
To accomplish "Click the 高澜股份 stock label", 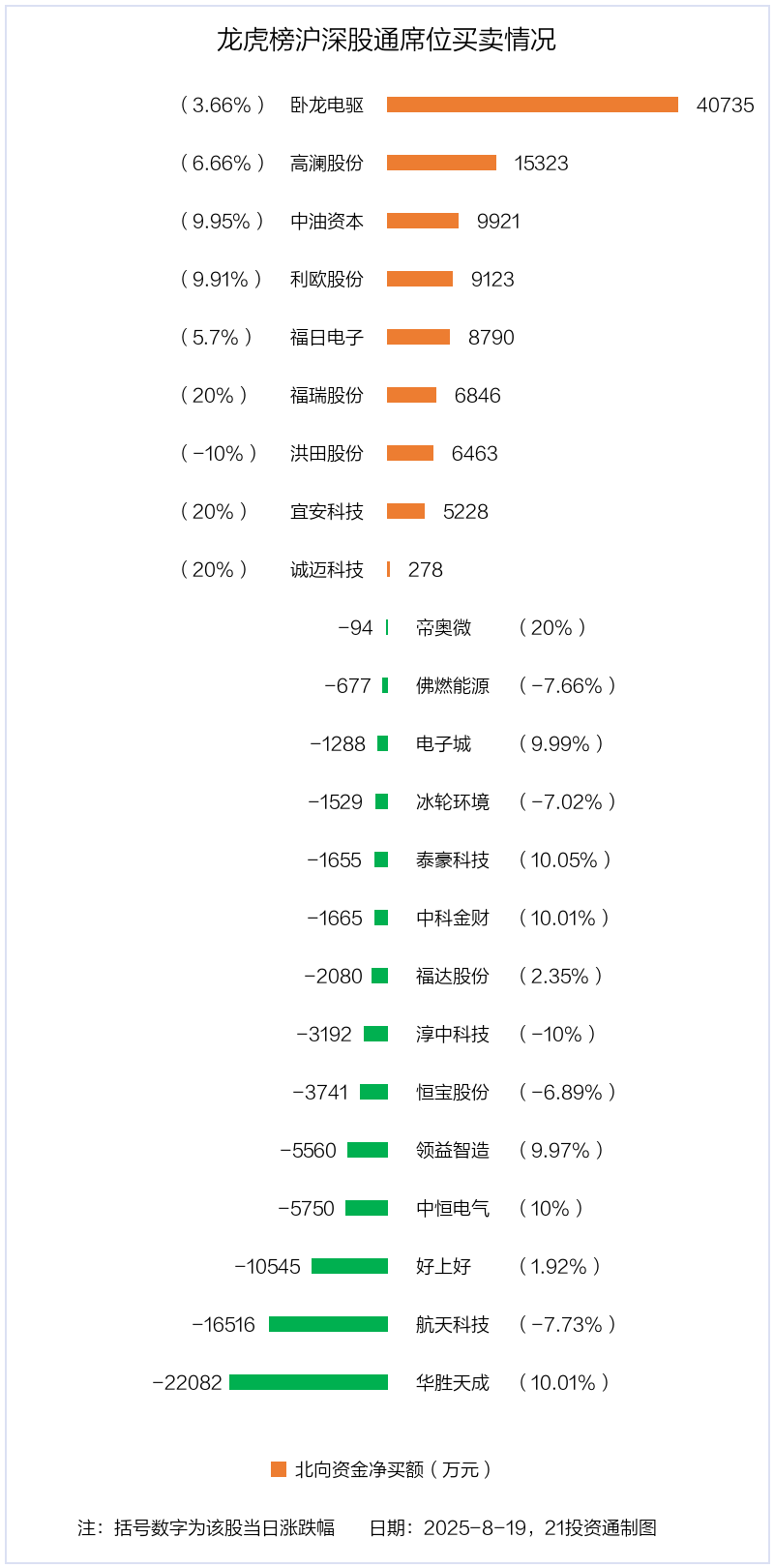I will 327,163.
